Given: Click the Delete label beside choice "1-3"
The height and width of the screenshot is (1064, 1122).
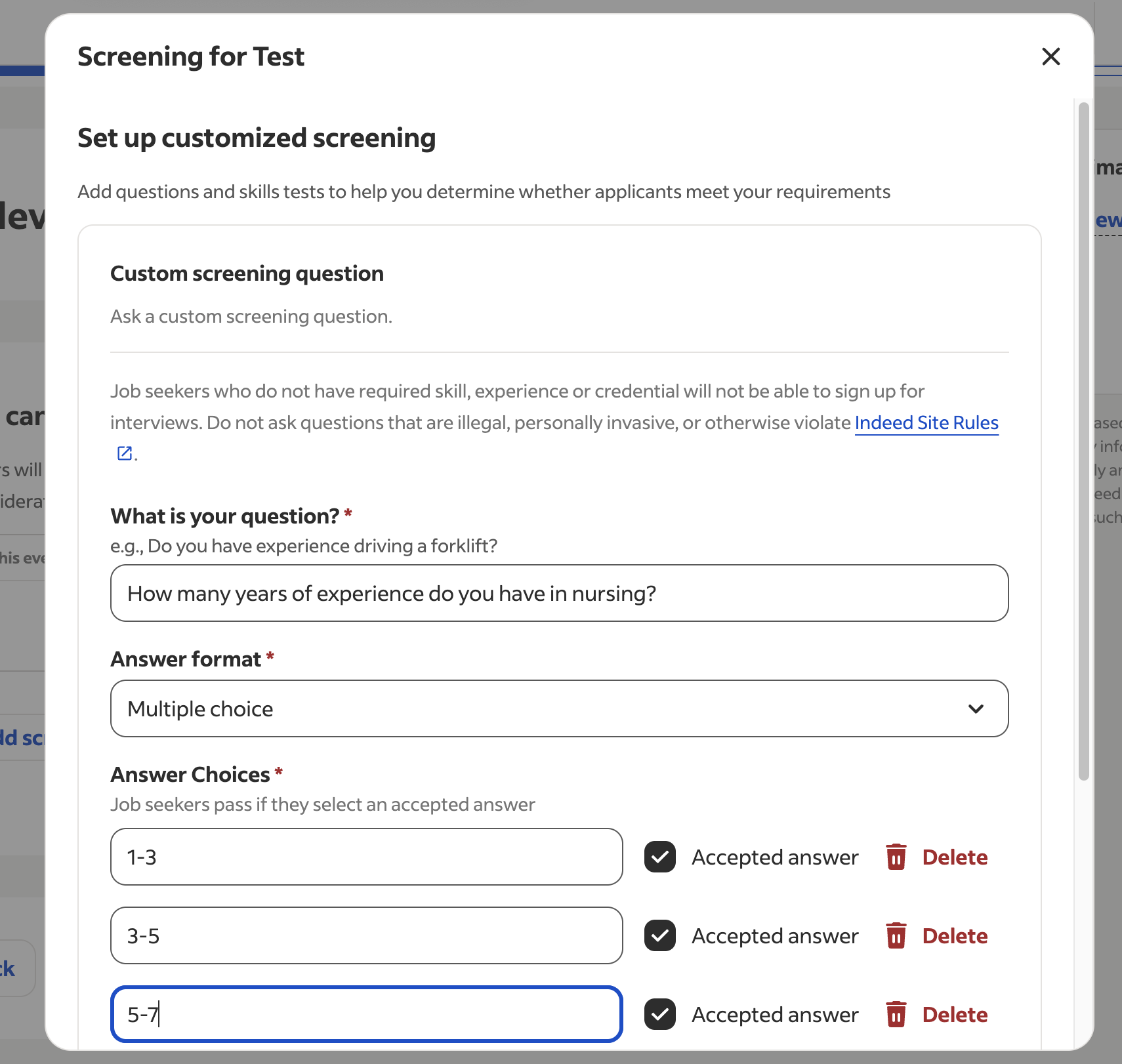Looking at the screenshot, I should (955, 857).
